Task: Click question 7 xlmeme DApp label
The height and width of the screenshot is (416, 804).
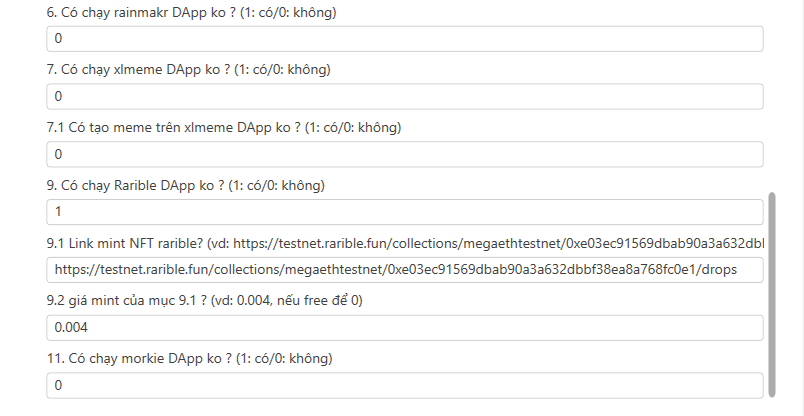Action: [188, 69]
